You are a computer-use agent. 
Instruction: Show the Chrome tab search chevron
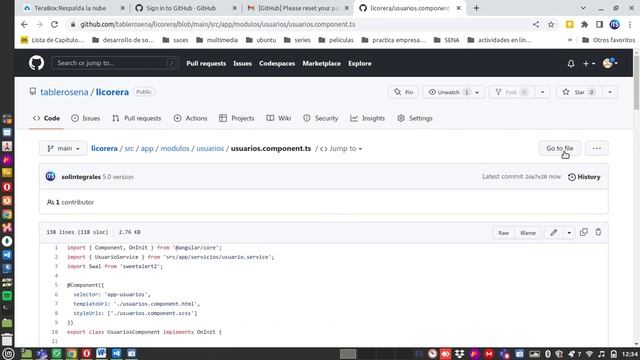(x=583, y=8)
